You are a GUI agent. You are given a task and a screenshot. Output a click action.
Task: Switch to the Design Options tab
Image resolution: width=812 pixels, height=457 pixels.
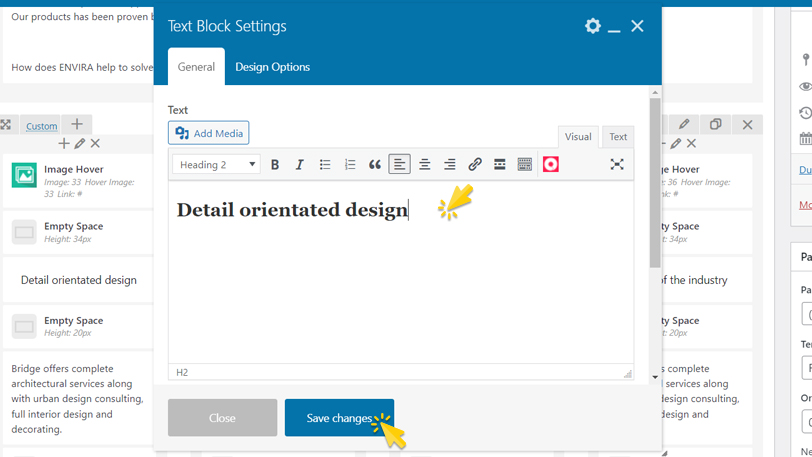click(x=272, y=67)
